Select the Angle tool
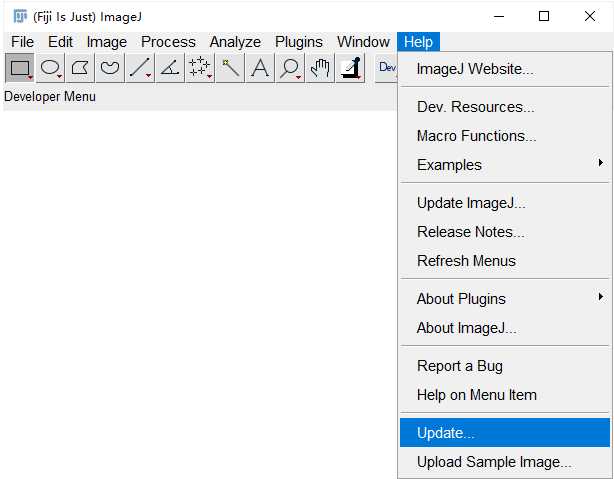Viewport: 614px width, 479px height. (170, 68)
